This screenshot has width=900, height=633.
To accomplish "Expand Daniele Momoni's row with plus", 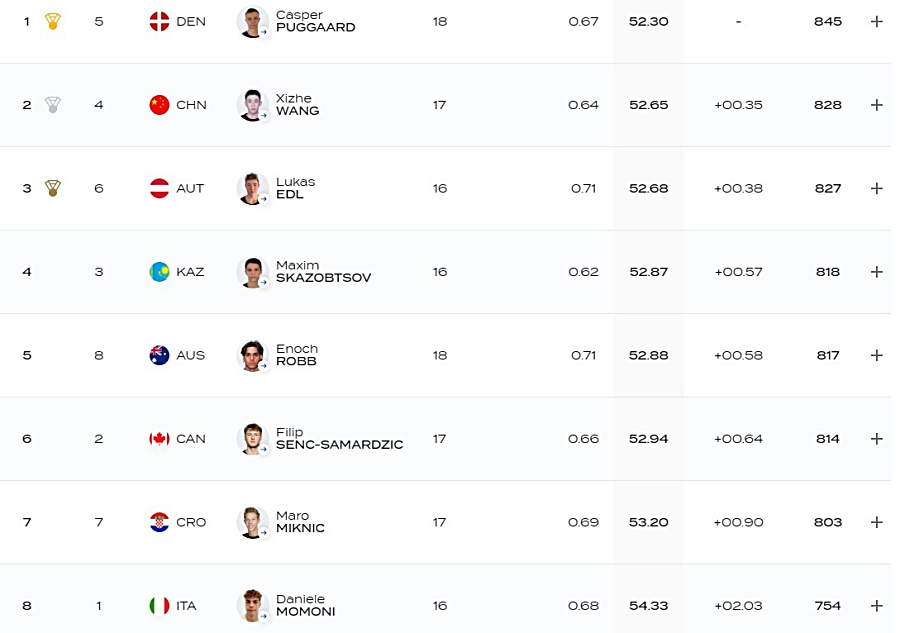I will point(876,605).
